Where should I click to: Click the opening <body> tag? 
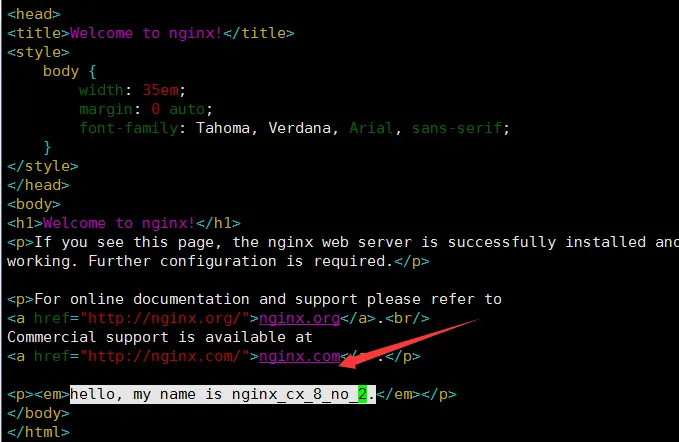(x=34, y=204)
